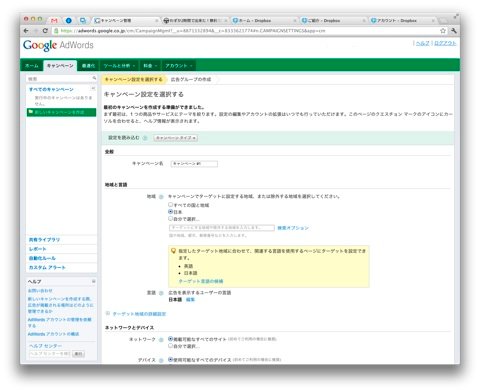Open the Gmail pinned tab

(x=54, y=21)
